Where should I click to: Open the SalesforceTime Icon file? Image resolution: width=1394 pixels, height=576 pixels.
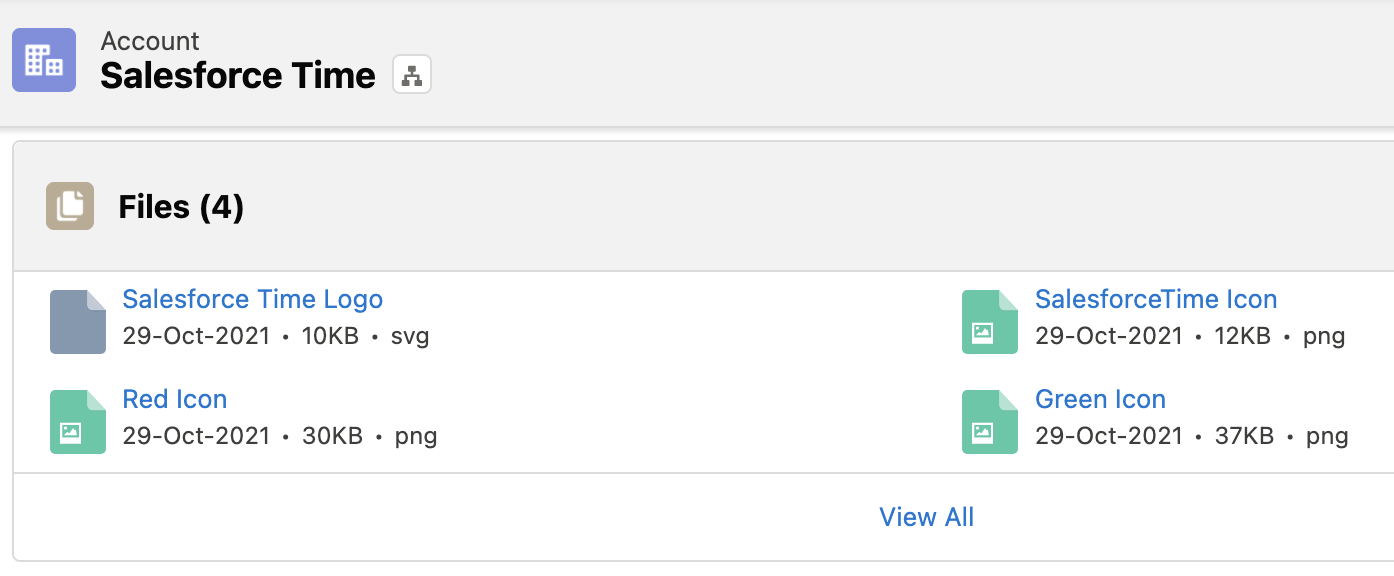click(x=1156, y=299)
